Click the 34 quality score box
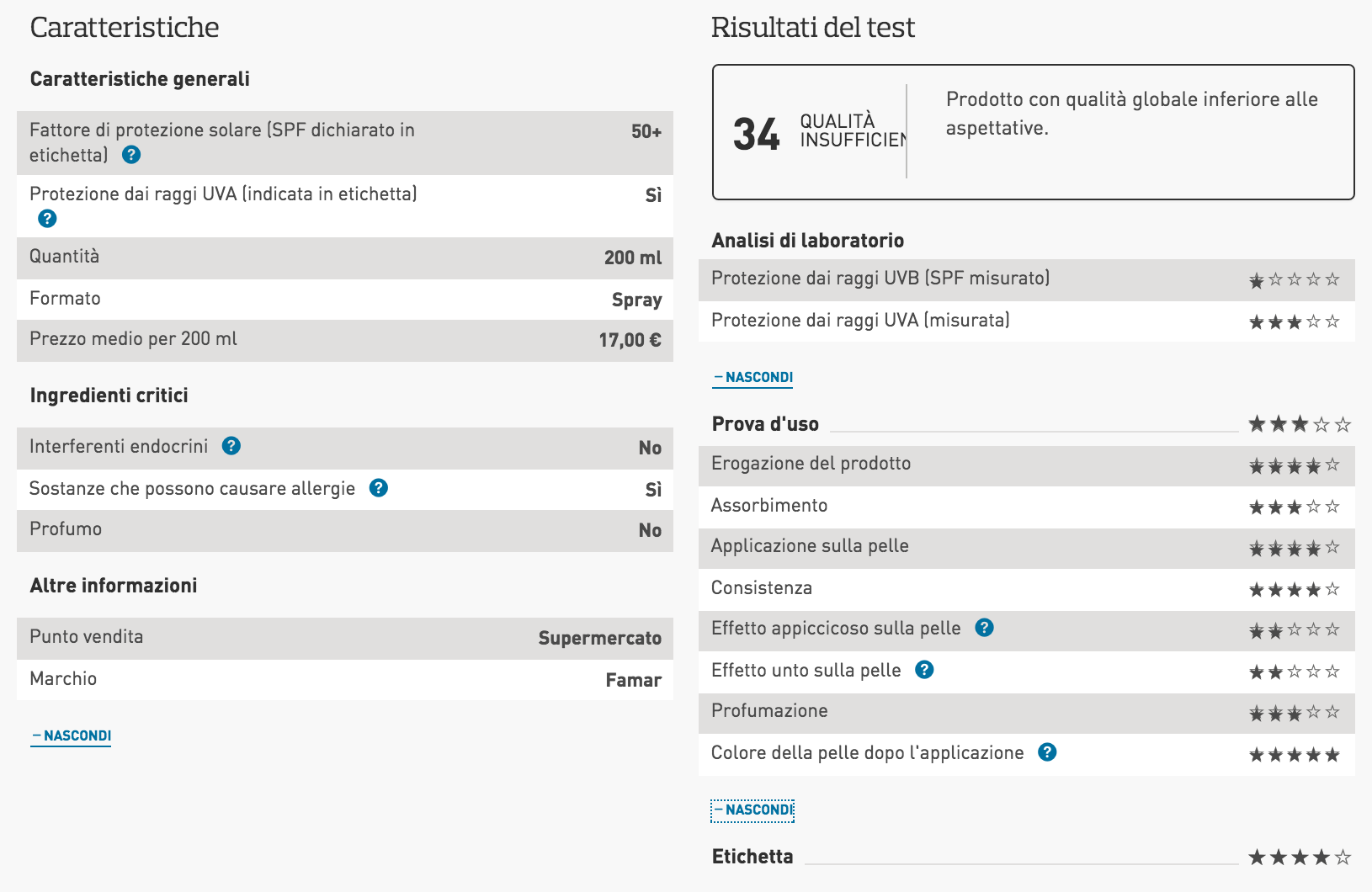The image size is (1372, 892). point(1033,132)
